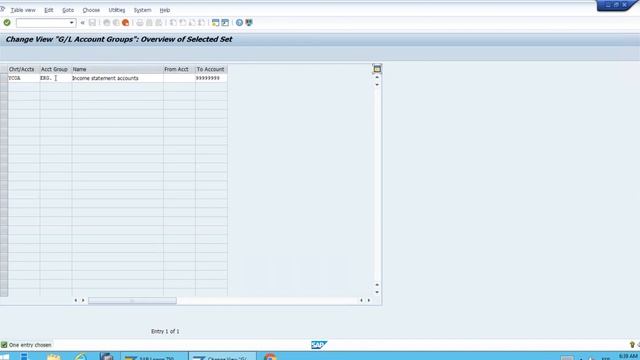Select the YCOA row using its row selector
The width and height of the screenshot is (640, 360).
point(4,78)
